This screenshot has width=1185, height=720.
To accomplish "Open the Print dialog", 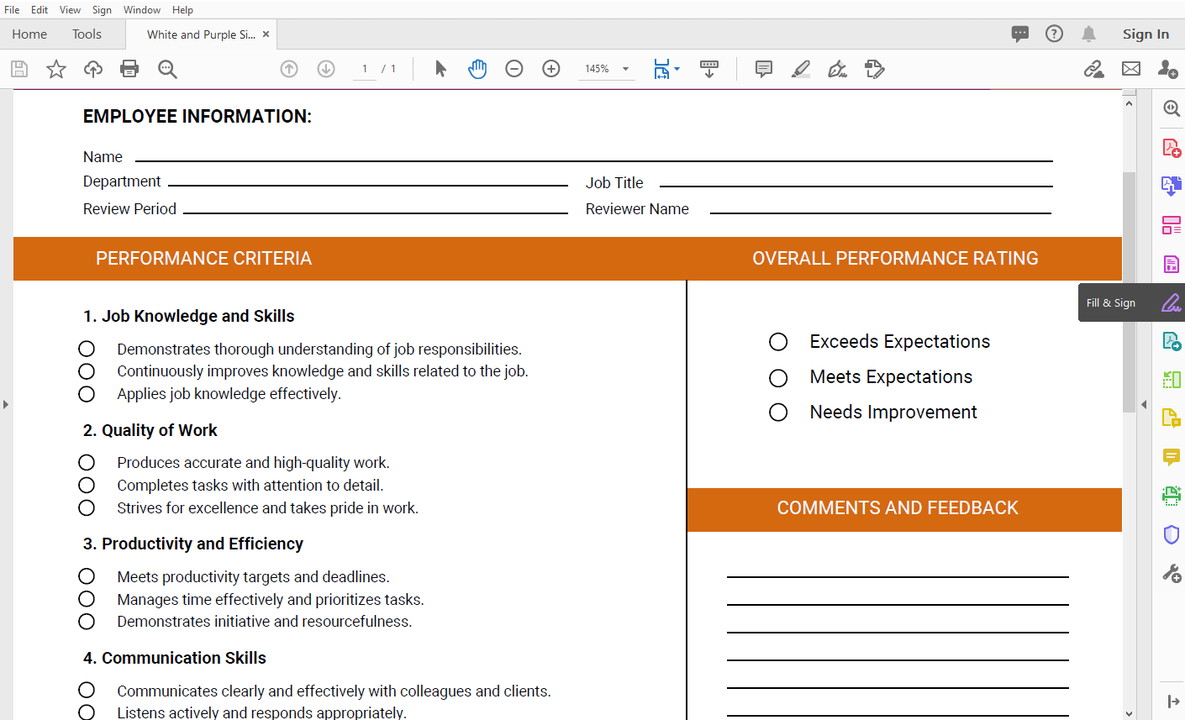I will click(x=129, y=69).
